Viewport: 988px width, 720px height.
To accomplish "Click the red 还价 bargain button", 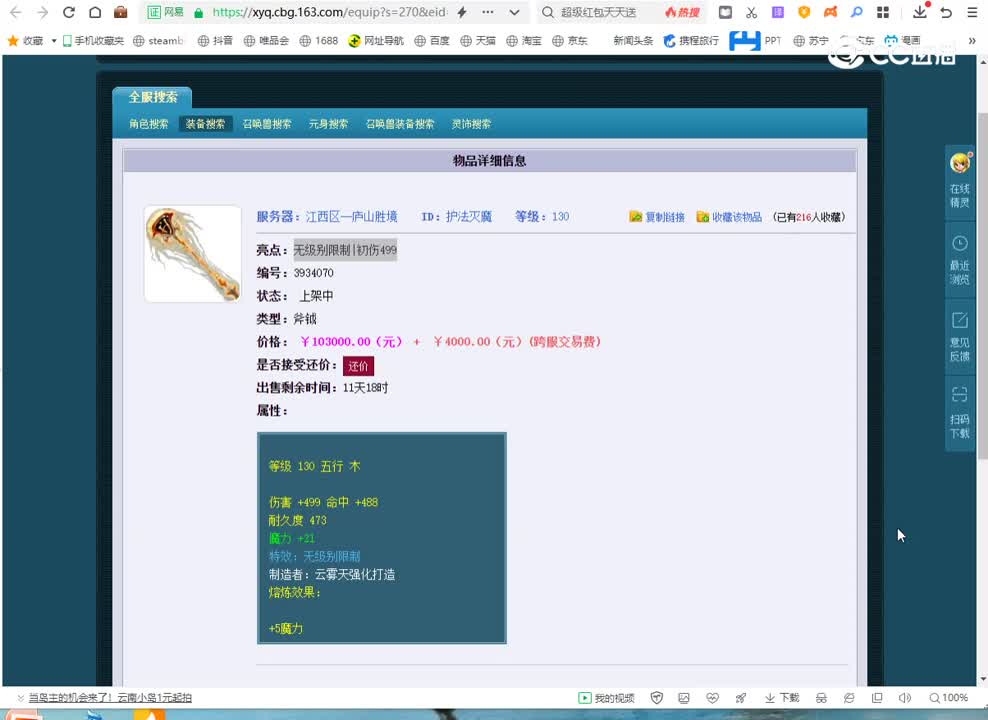I will click(x=358, y=366).
